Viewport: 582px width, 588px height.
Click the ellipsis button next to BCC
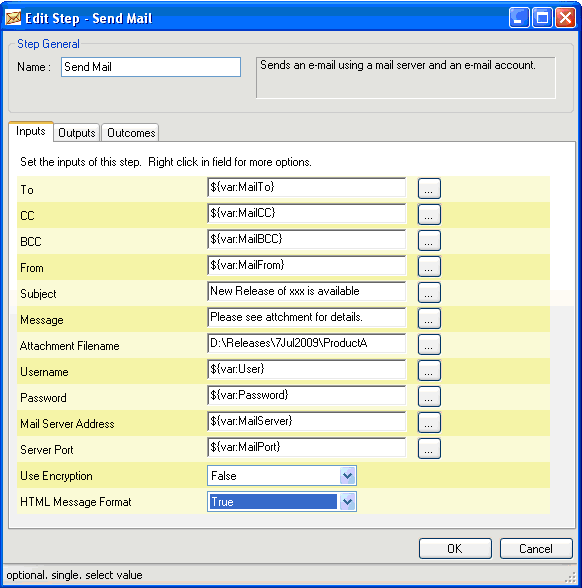[429, 240]
